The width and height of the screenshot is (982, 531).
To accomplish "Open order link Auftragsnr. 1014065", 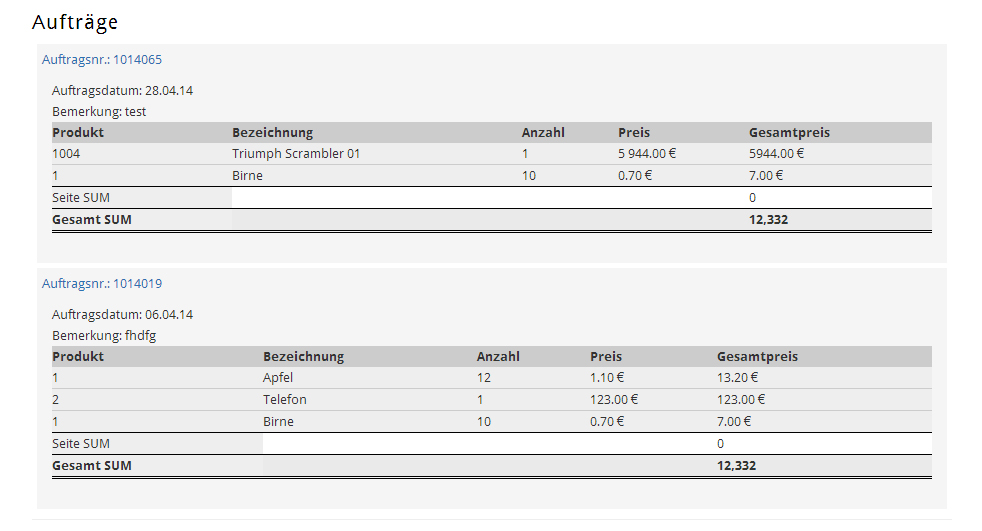I will click(102, 60).
